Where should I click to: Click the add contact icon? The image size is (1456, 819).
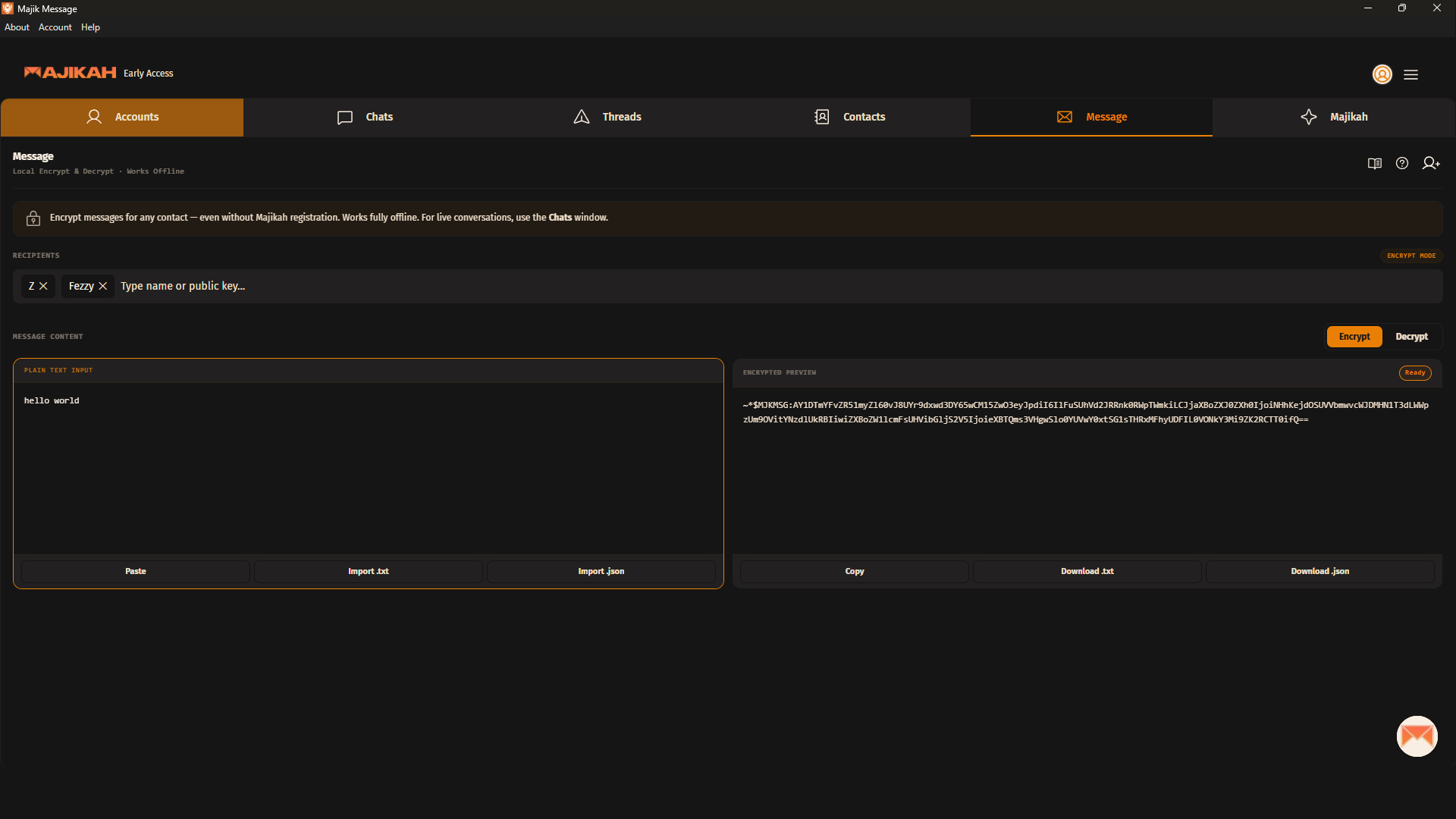1431,164
